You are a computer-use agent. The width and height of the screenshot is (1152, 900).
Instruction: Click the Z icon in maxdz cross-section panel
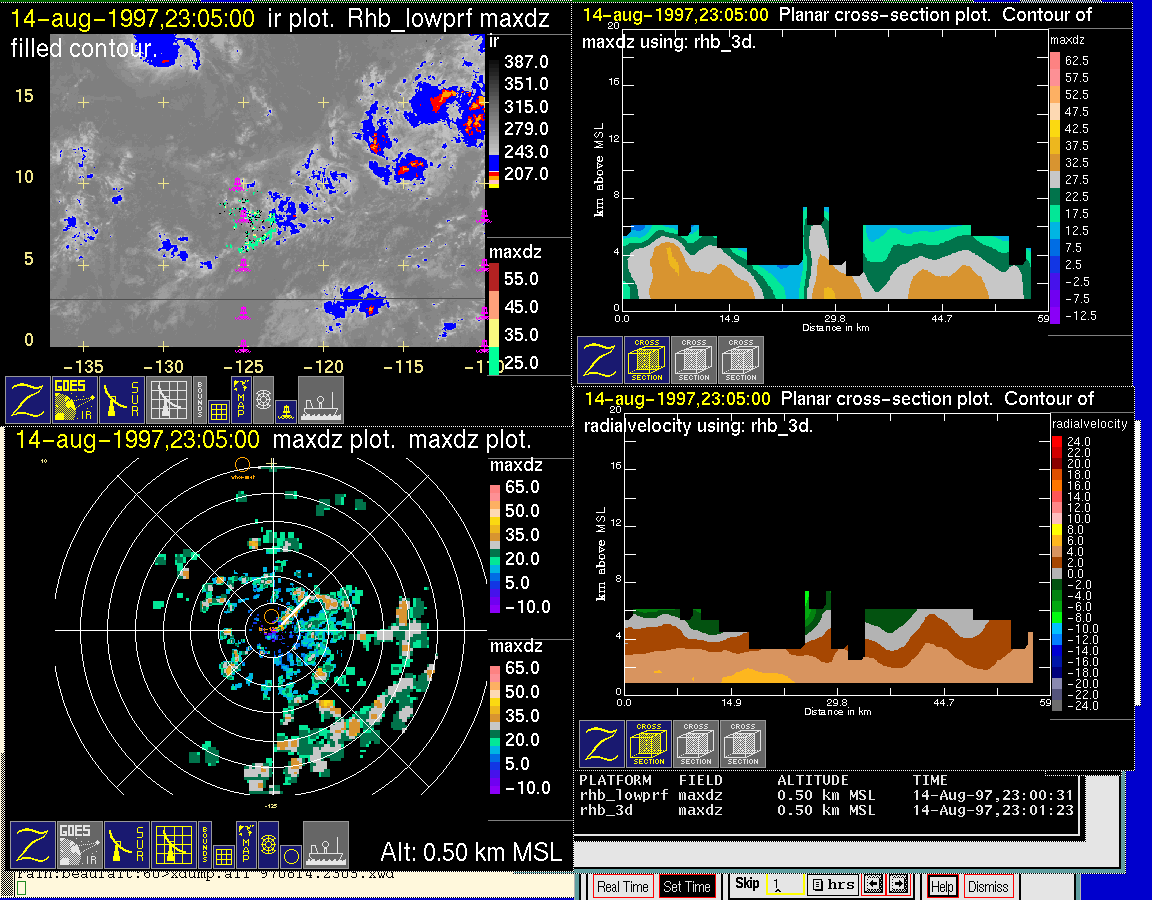[x=600, y=360]
